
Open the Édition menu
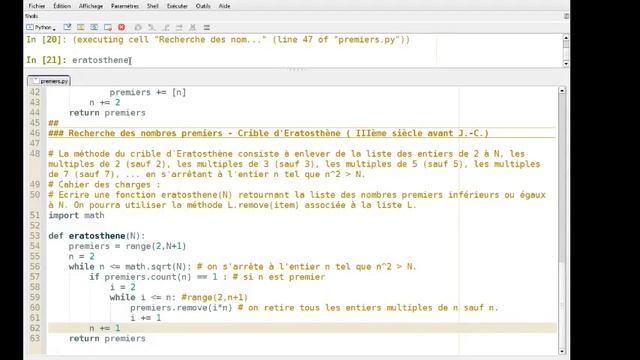tap(62, 6)
